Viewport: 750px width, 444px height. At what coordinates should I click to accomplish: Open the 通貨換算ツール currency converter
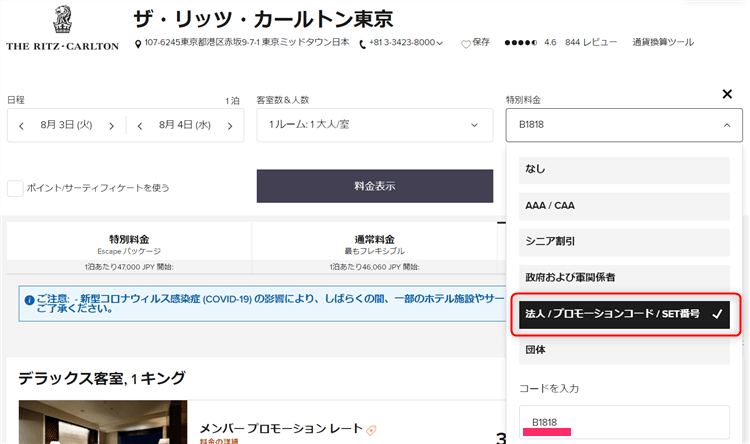[663, 43]
